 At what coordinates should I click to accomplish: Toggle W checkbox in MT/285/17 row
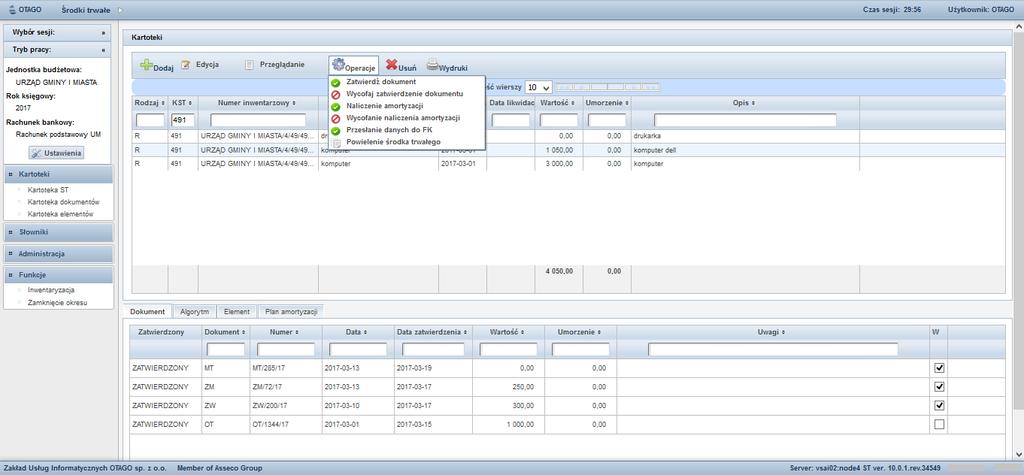[939, 368]
